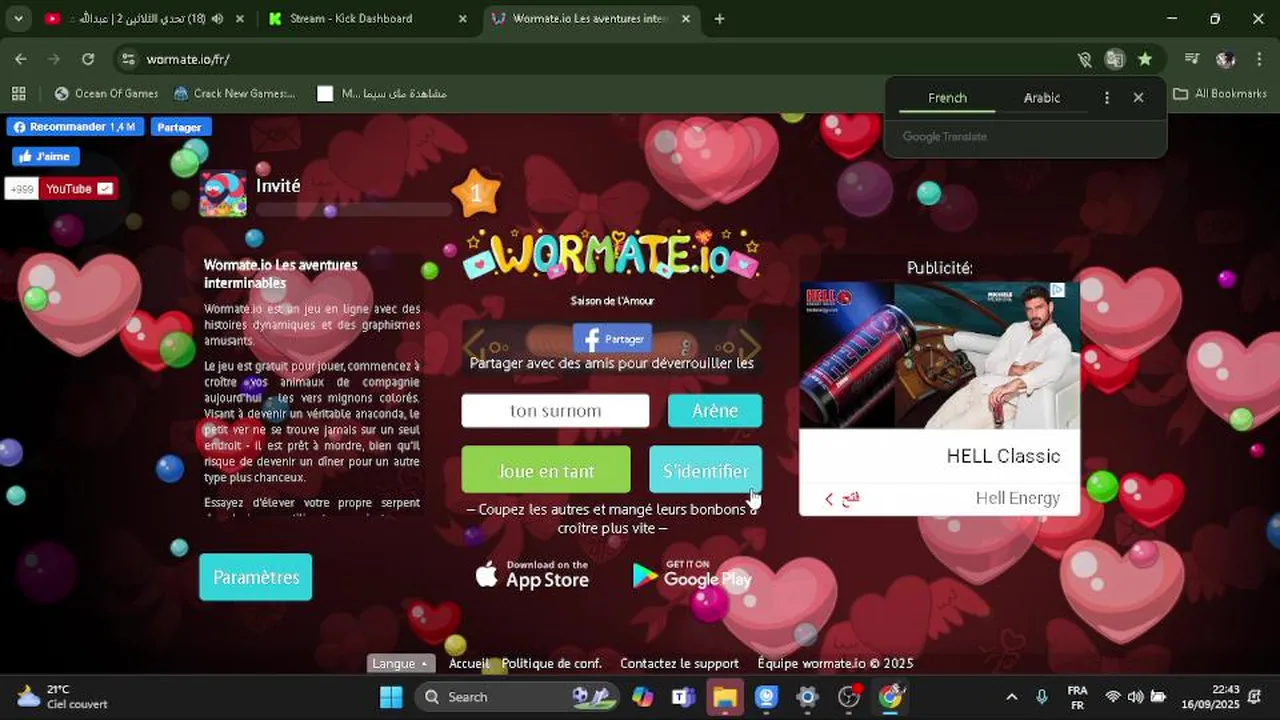The height and width of the screenshot is (720, 1280).
Task: Click the crossed-out tracking icon in address bar
Action: point(1084,59)
